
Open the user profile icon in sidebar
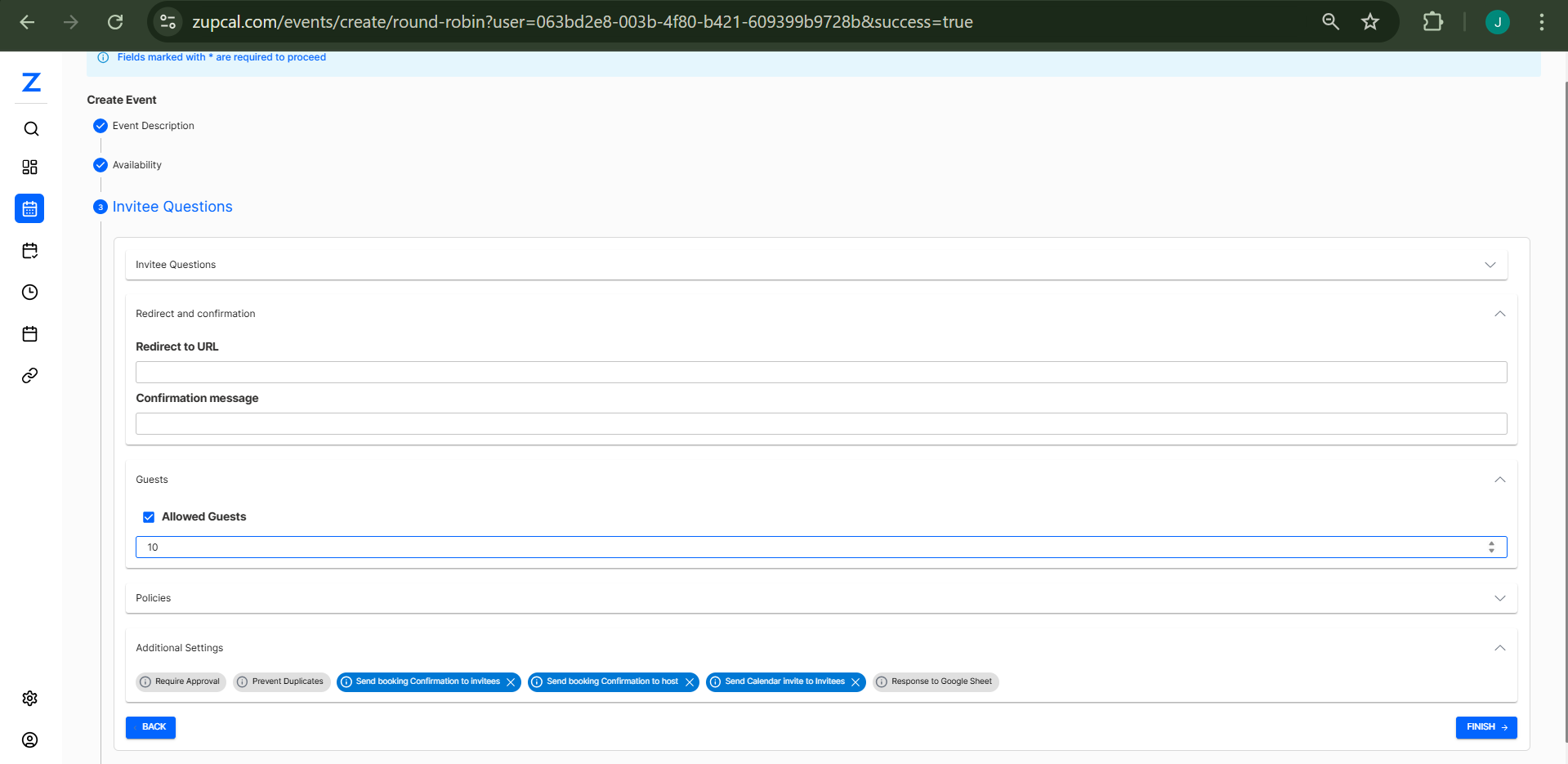click(30, 740)
